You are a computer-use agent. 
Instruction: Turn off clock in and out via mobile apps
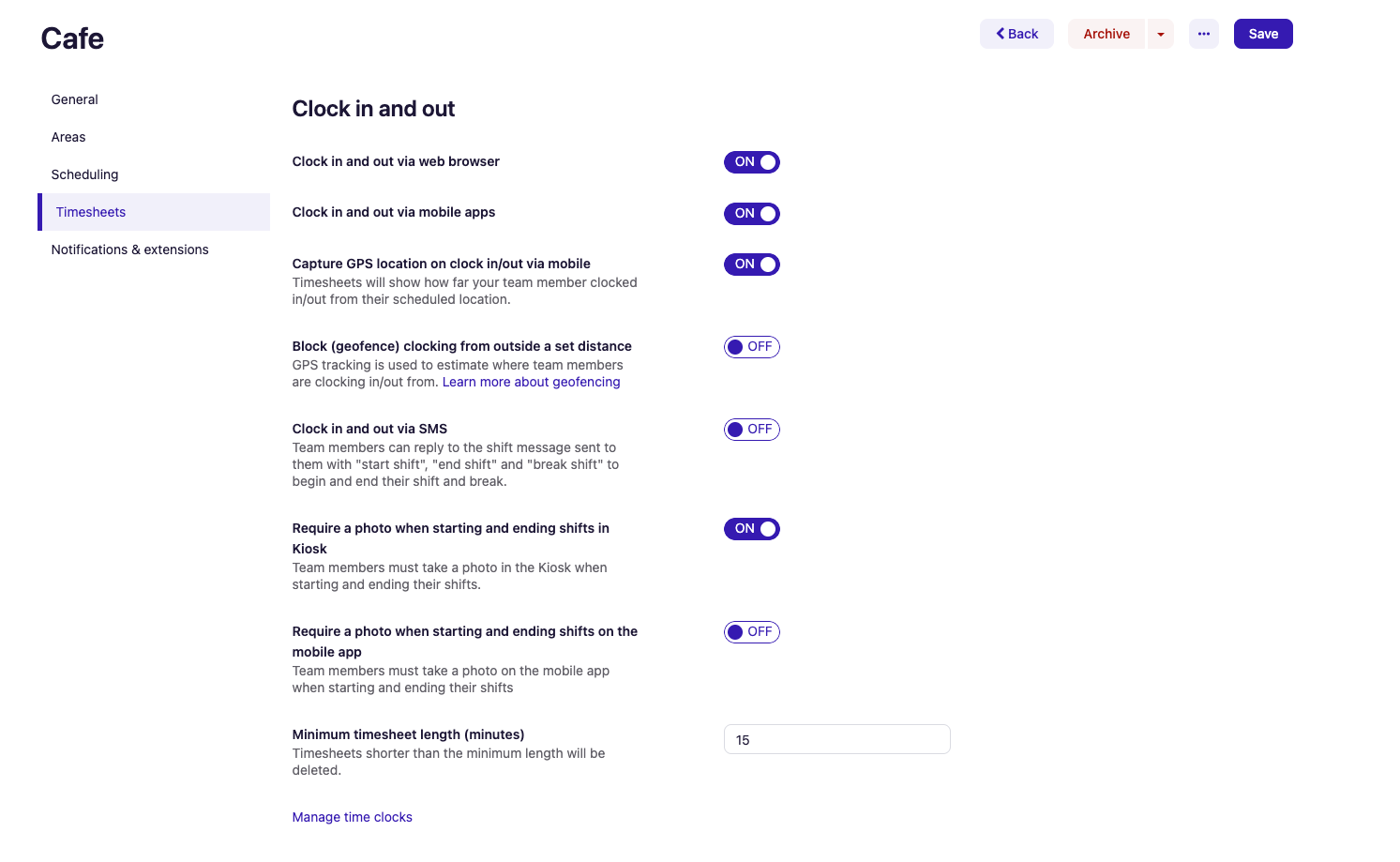pyautogui.click(x=751, y=213)
